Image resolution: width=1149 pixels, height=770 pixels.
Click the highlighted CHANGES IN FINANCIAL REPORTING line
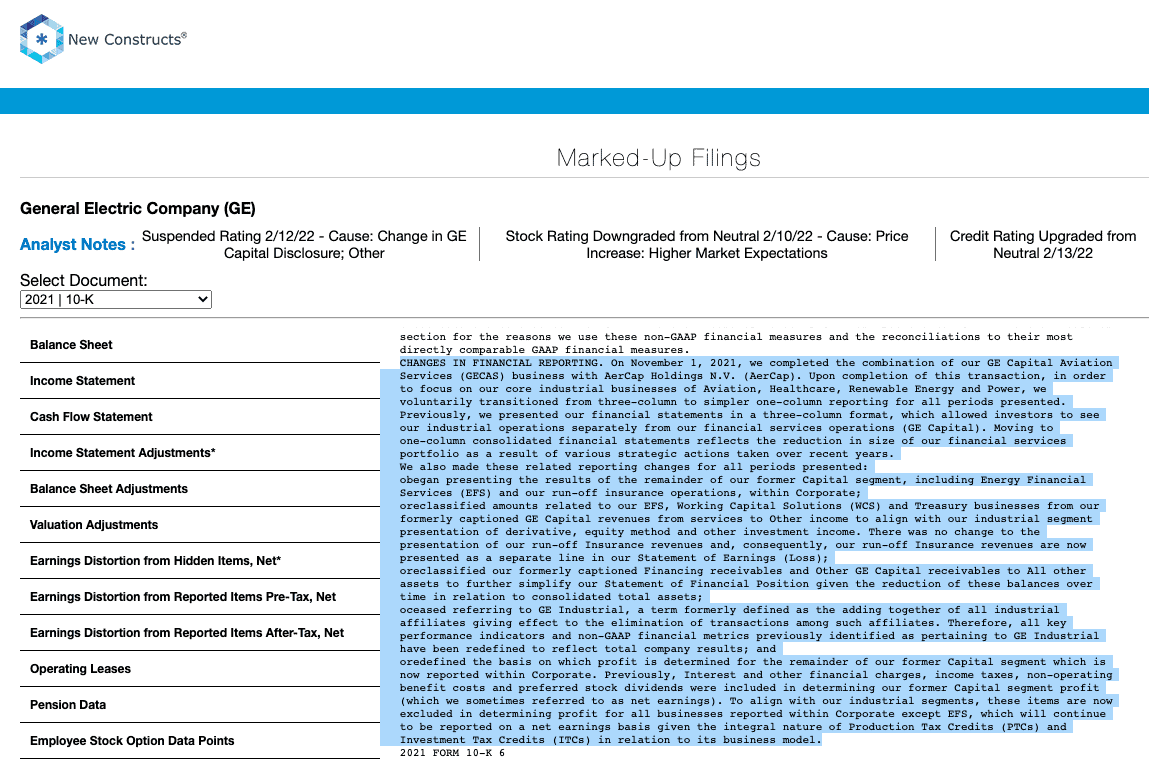coord(756,363)
